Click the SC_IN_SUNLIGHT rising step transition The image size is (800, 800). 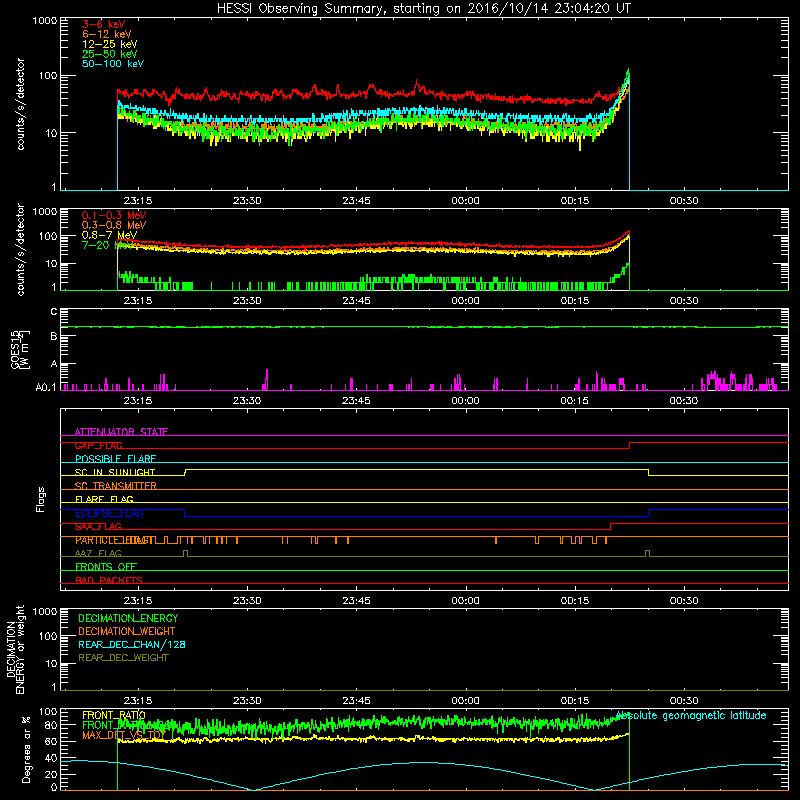[185, 472]
